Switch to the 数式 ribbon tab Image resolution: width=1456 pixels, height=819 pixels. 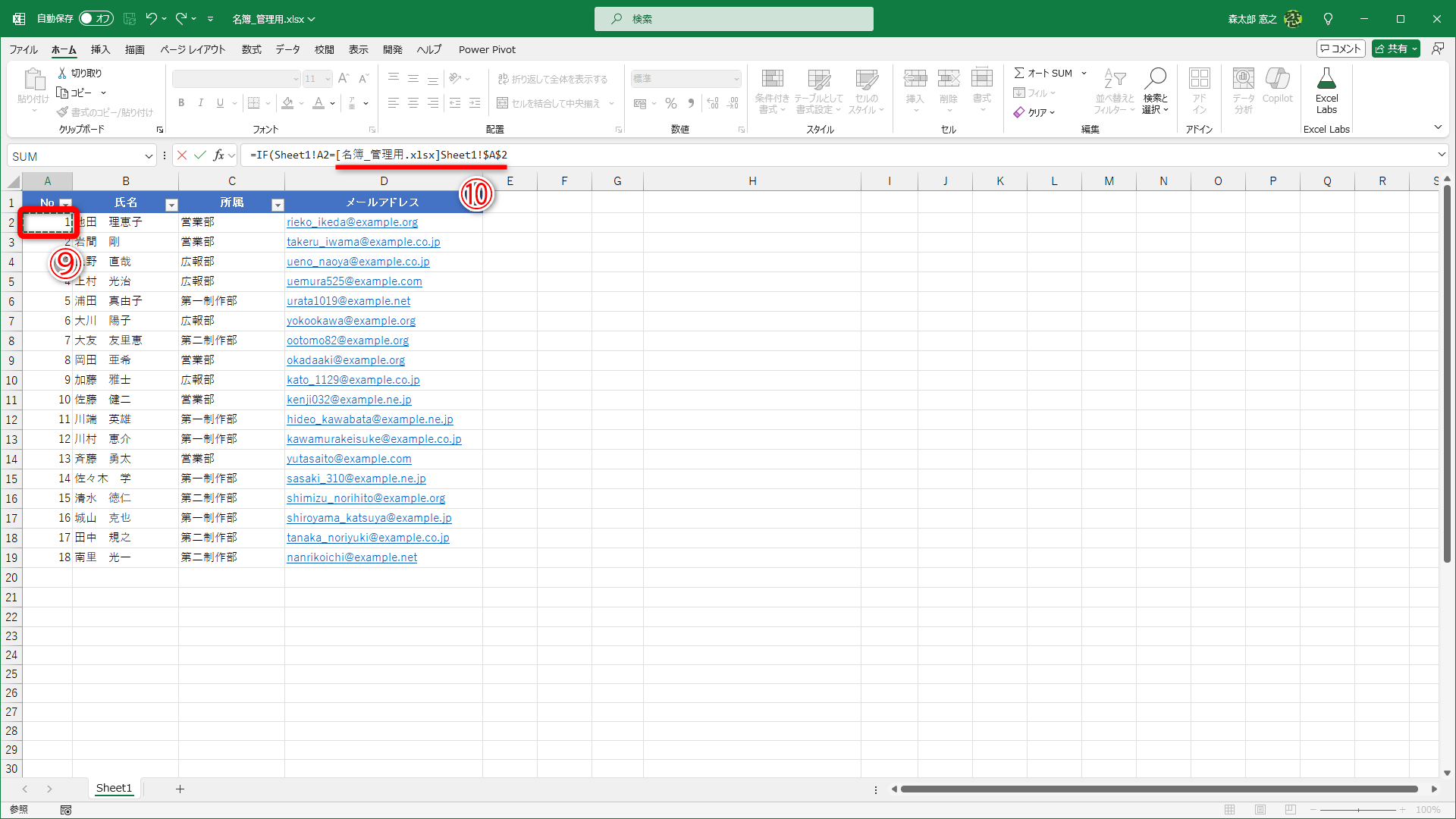tap(251, 49)
